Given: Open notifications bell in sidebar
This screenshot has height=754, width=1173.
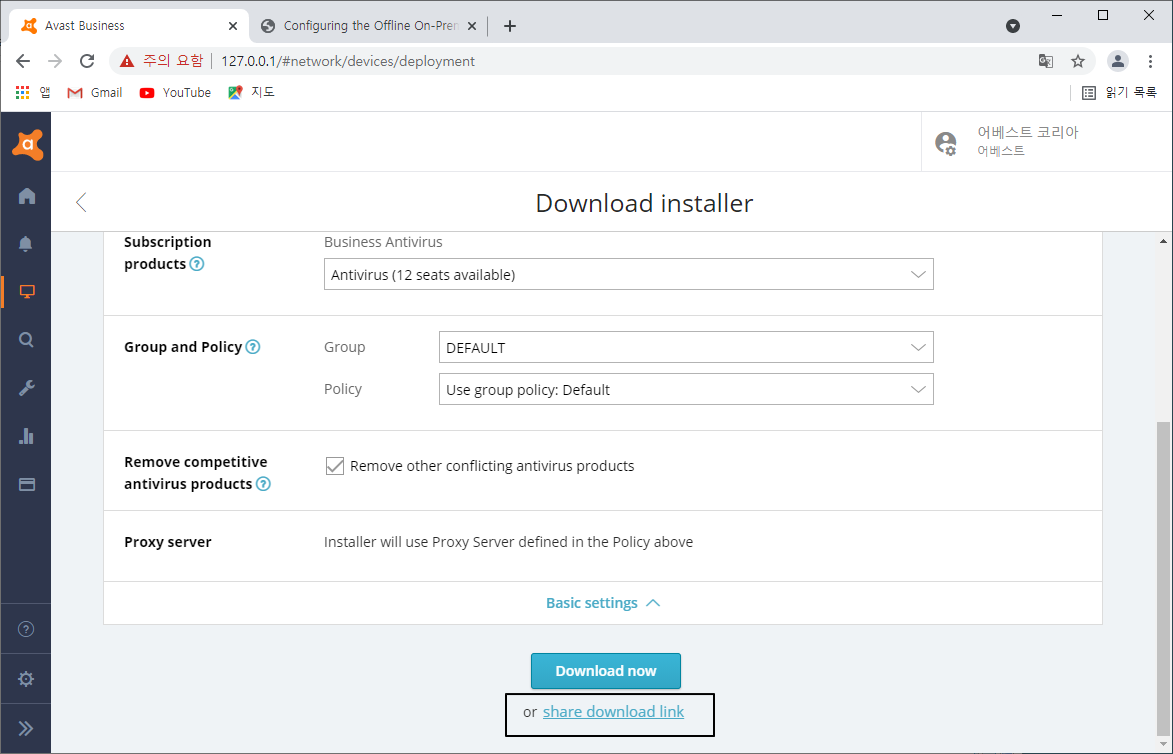Looking at the screenshot, I should (26, 244).
